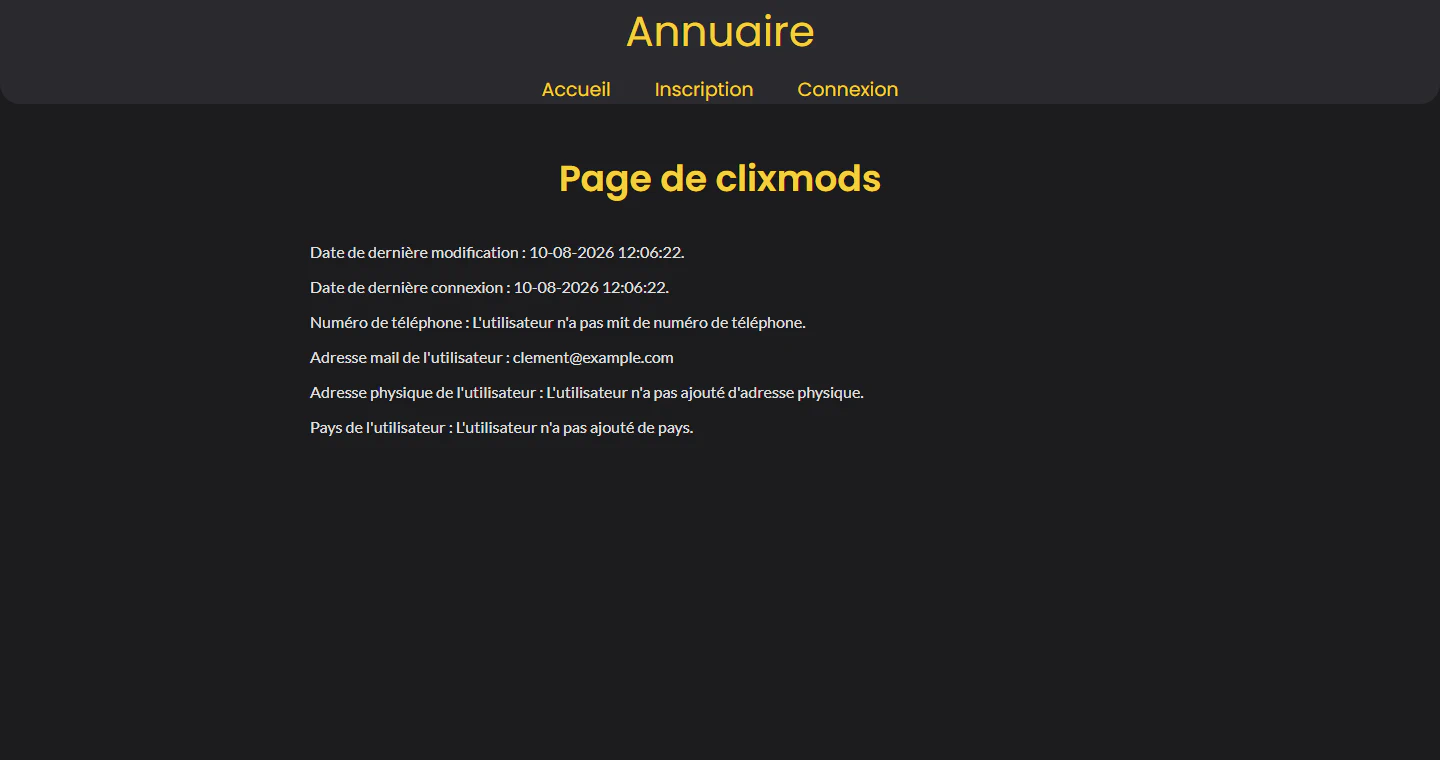This screenshot has height=760, width=1440.
Task: Open the Inscription page
Action: pyautogui.click(x=704, y=89)
